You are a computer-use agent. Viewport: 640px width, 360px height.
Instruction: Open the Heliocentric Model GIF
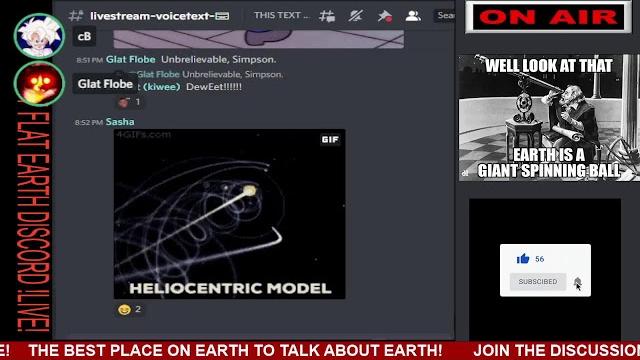(x=229, y=214)
